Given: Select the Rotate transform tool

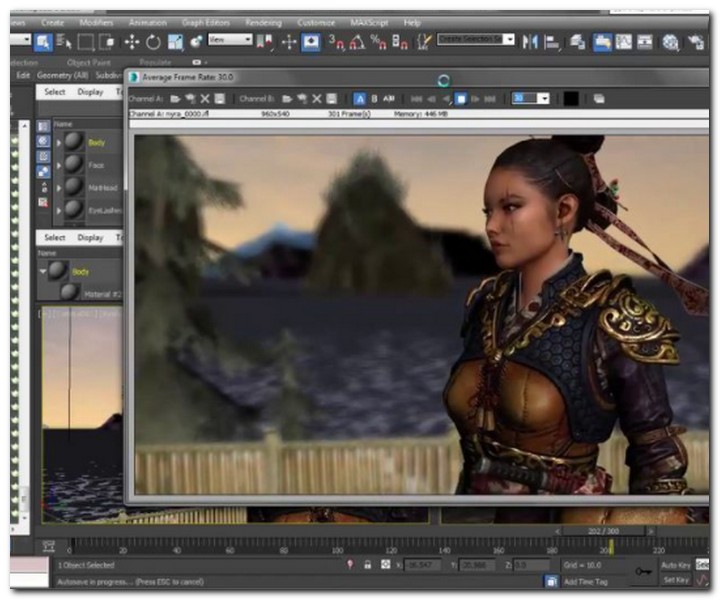Looking at the screenshot, I should pyautogui.click(x=153, y=42).
